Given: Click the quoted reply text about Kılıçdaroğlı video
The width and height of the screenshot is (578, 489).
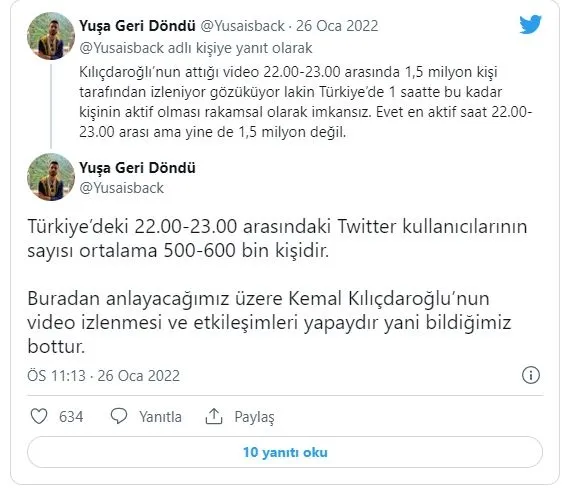Looking at the screenshot, I should pos(306,102).
